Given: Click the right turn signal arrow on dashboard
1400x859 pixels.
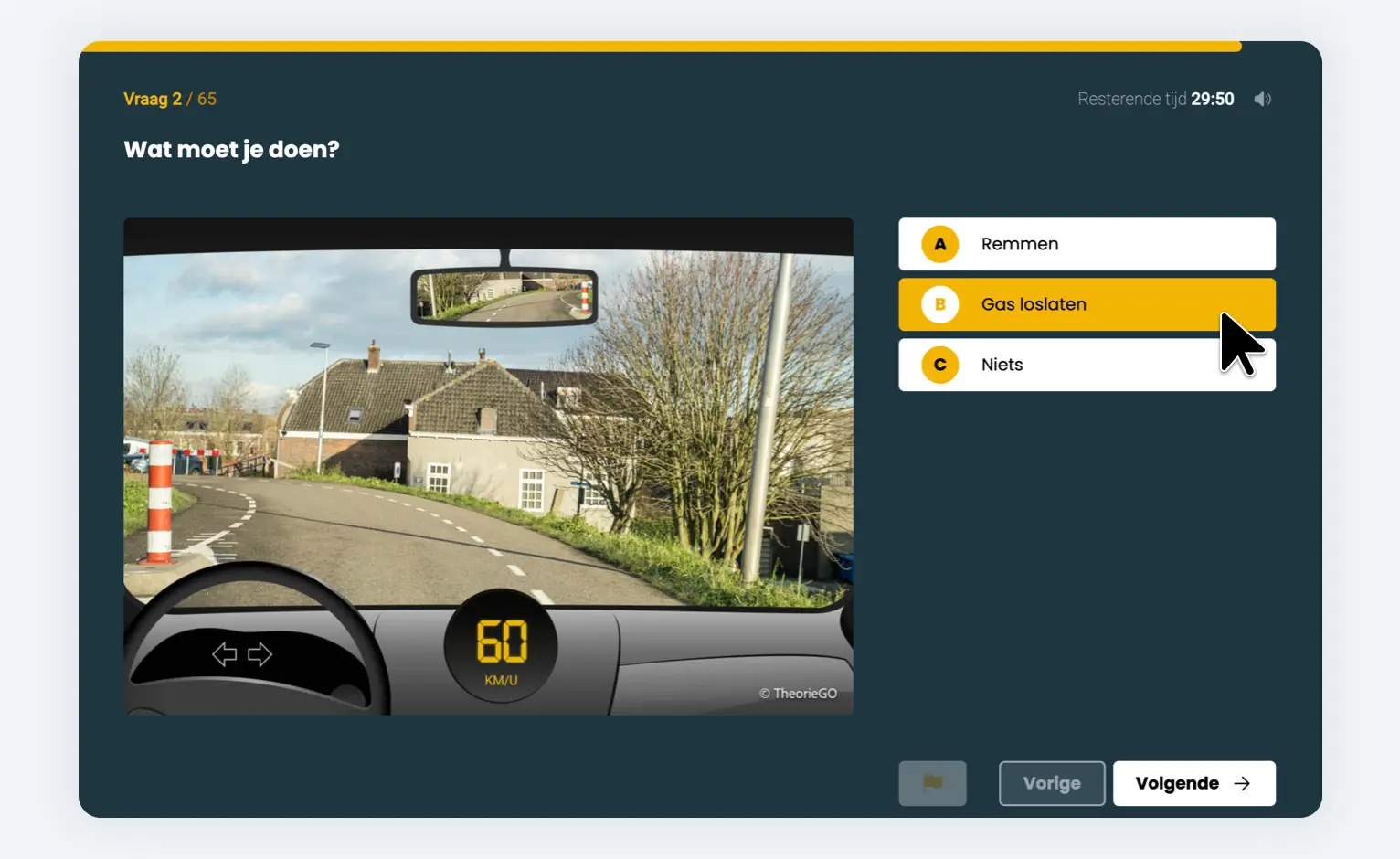Looking at the screenshot, I should point(260,654).
